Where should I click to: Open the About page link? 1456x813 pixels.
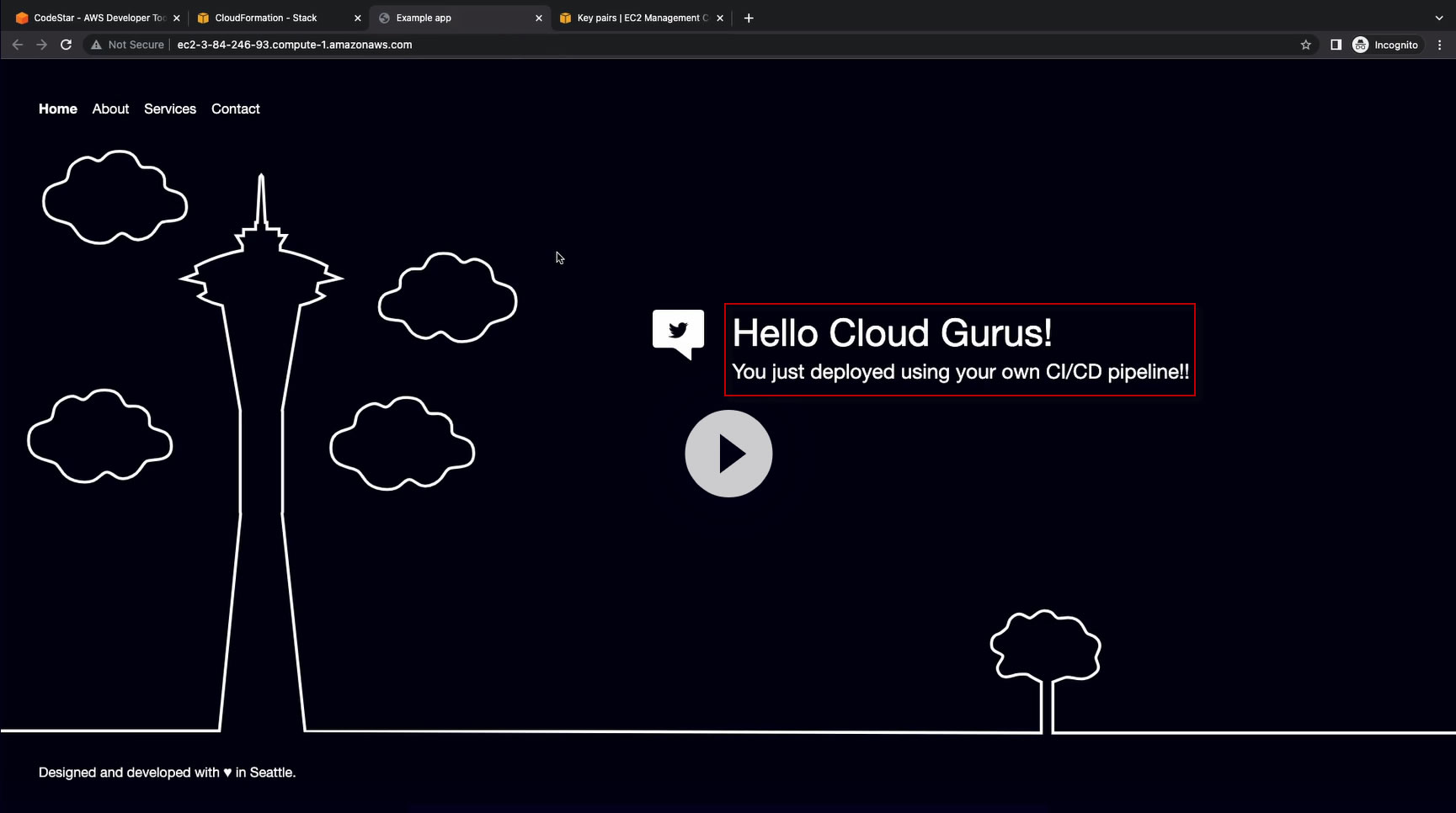tap(110, 109)
